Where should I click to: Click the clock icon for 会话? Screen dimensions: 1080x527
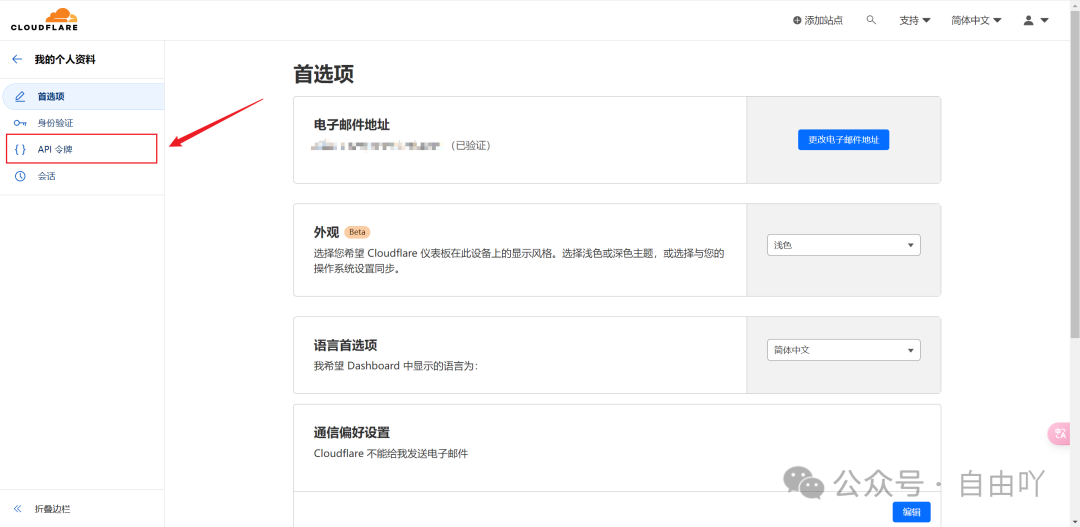coord(20,176)
